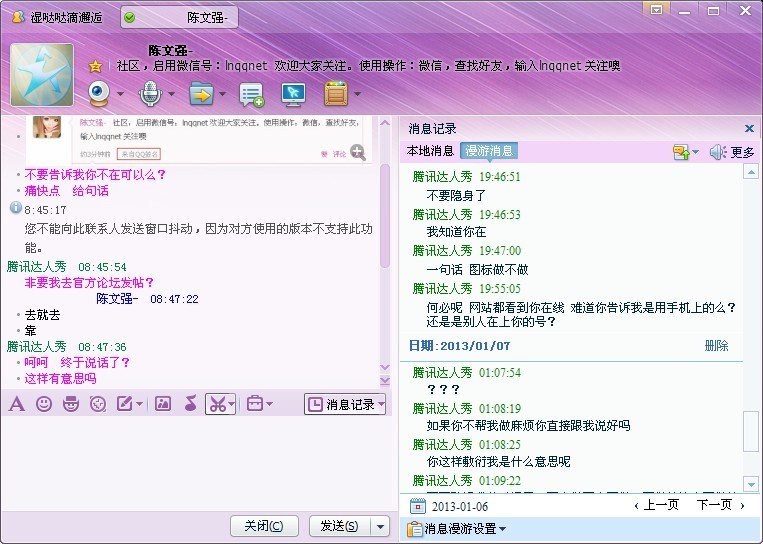Click 评论 link on feed post

(339, 154)
